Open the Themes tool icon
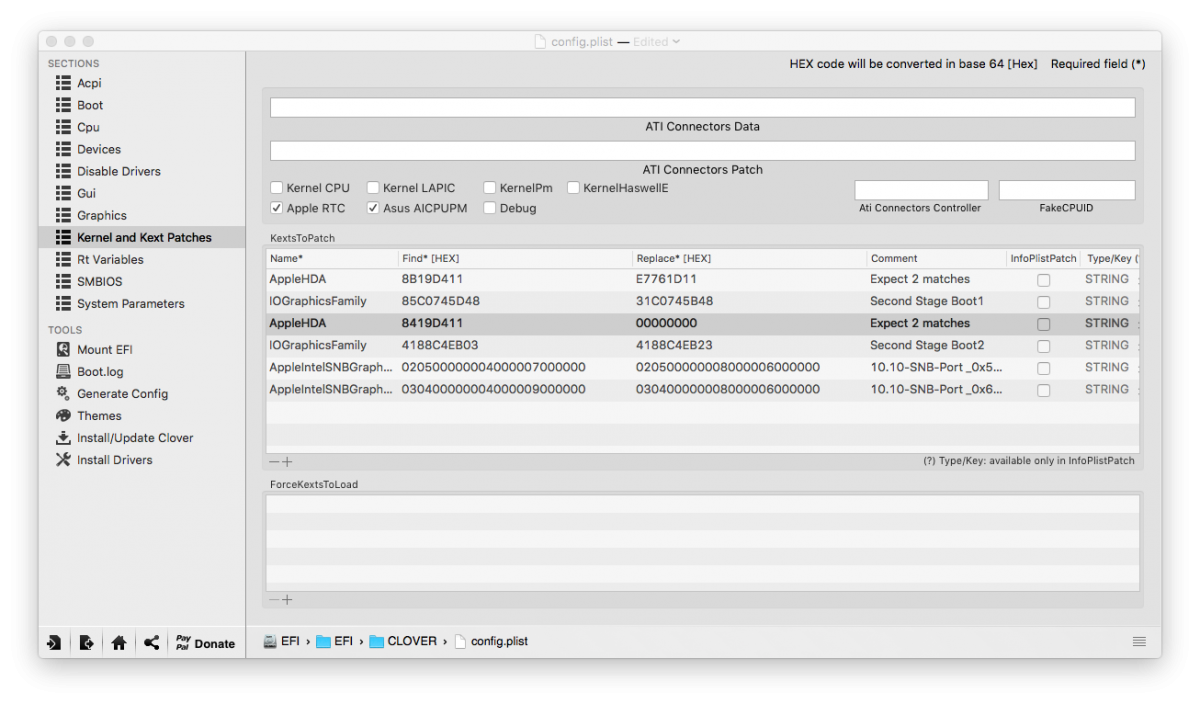Image resolution: width=1200 pixels, height=704 pixels. click(63, 416)
